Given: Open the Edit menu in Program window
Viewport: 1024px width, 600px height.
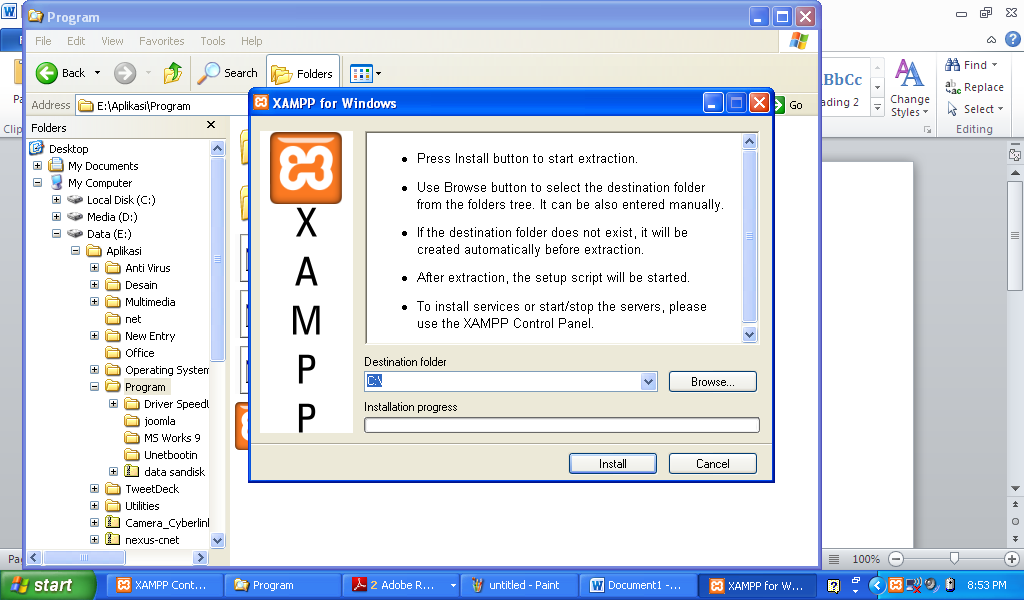Looking at the screenshot, I should click(x=76, y=40).
